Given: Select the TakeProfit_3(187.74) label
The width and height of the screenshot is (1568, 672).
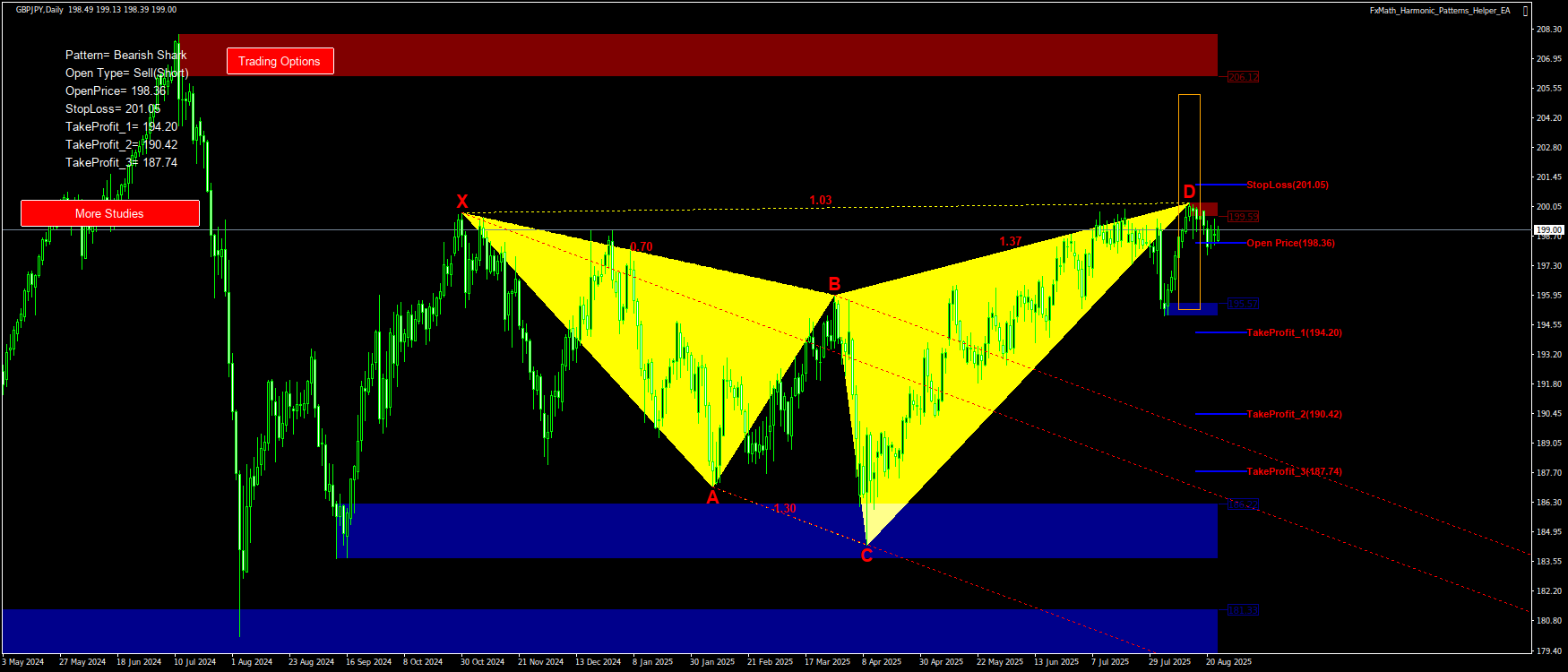Looking at the screenshot, I should tap(1294, 471).
